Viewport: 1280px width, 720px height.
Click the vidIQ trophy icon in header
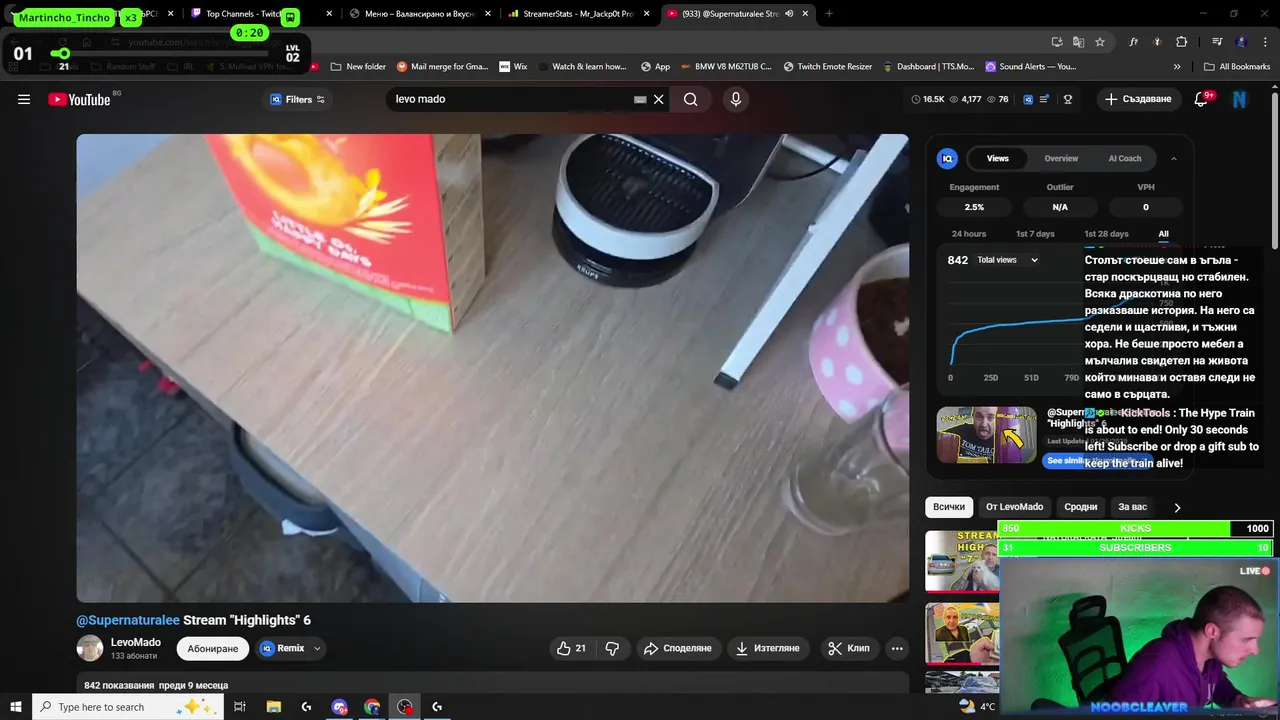[1068, 99]
